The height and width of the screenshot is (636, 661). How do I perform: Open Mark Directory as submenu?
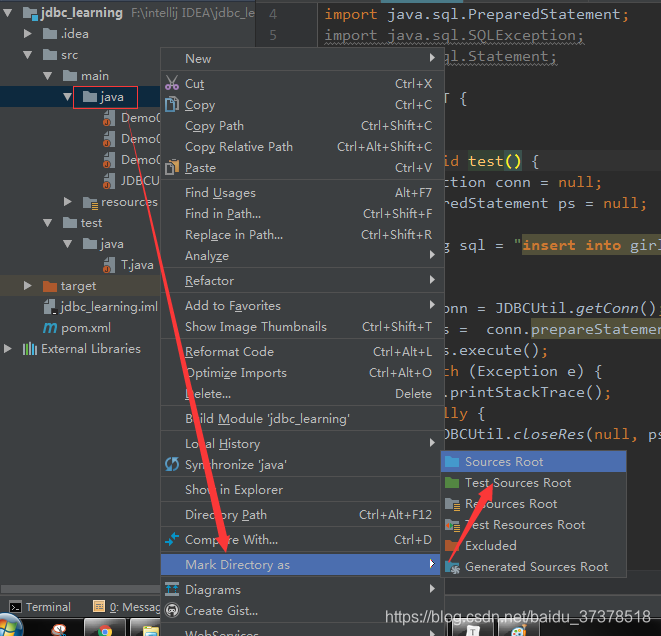302,564
